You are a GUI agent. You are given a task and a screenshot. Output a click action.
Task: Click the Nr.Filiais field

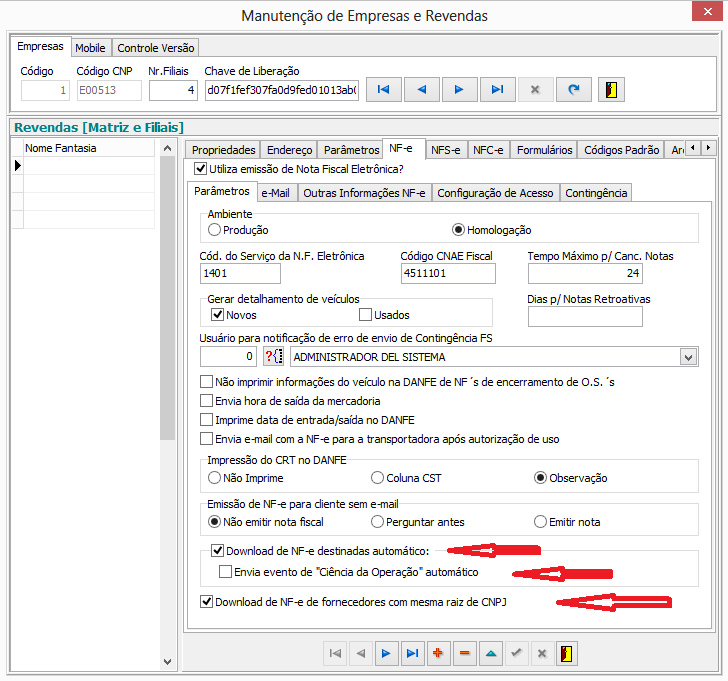point(173,90)
